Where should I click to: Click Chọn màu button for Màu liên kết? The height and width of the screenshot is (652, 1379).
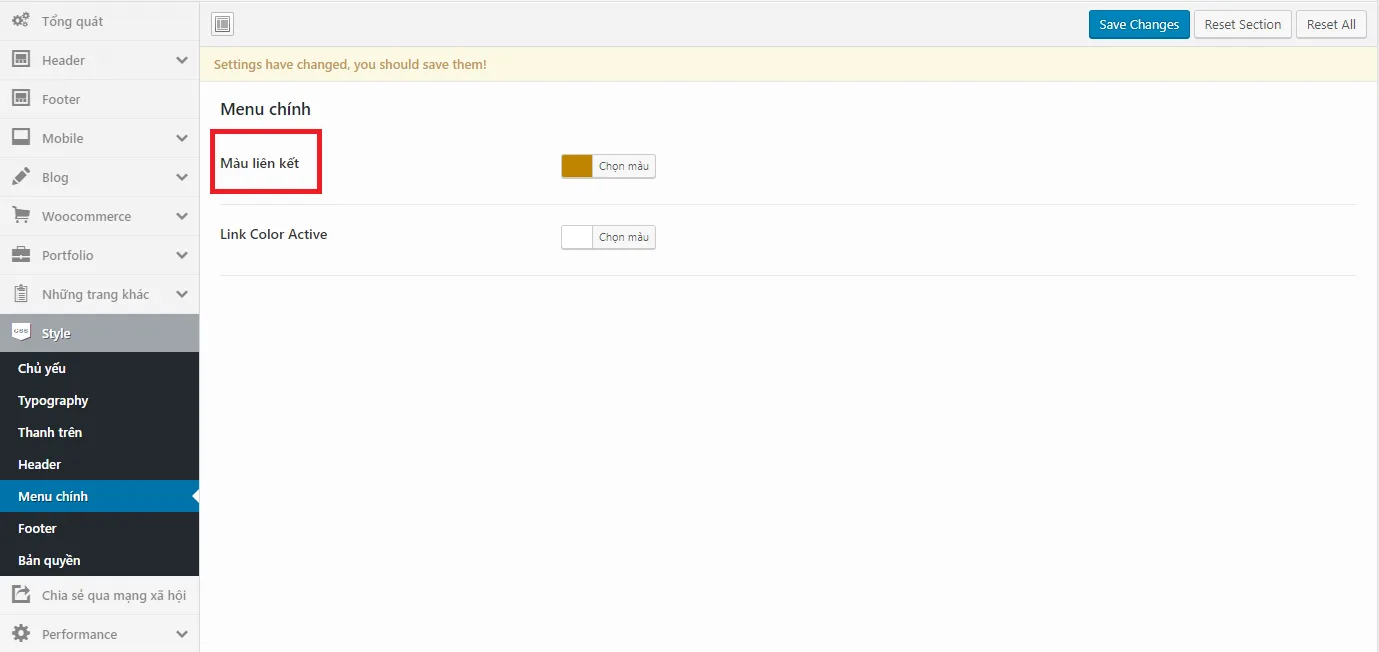point(624,166)
